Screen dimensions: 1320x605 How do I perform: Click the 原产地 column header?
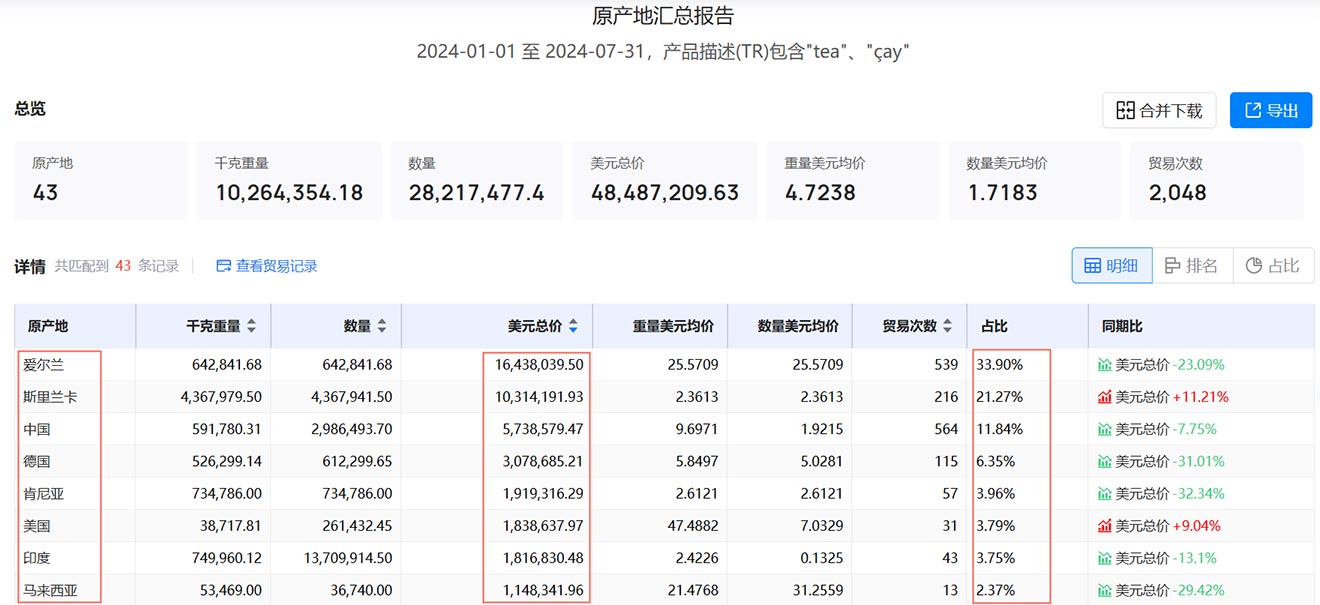75,326
